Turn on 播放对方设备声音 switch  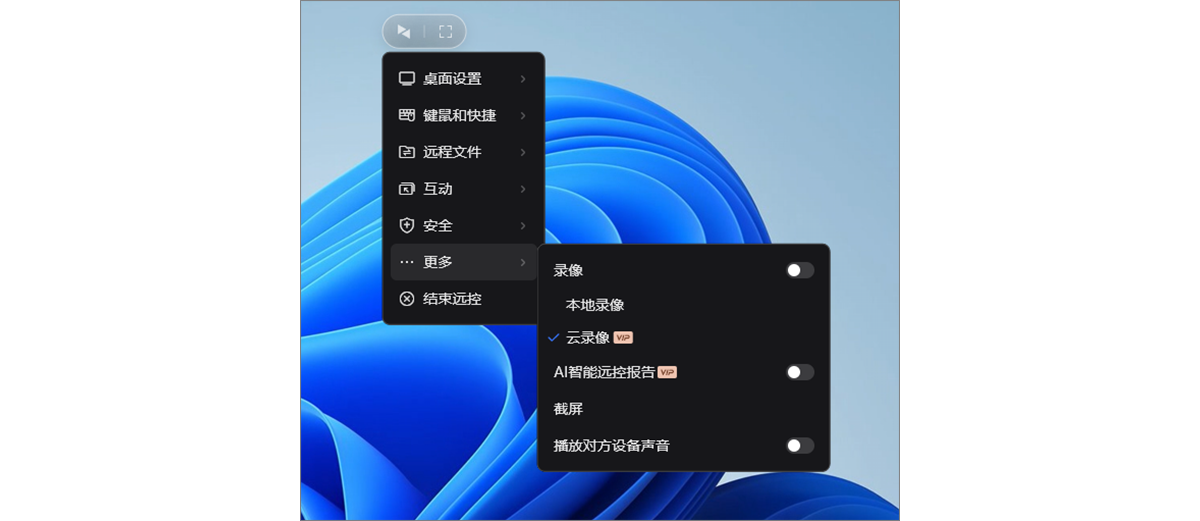800,445
